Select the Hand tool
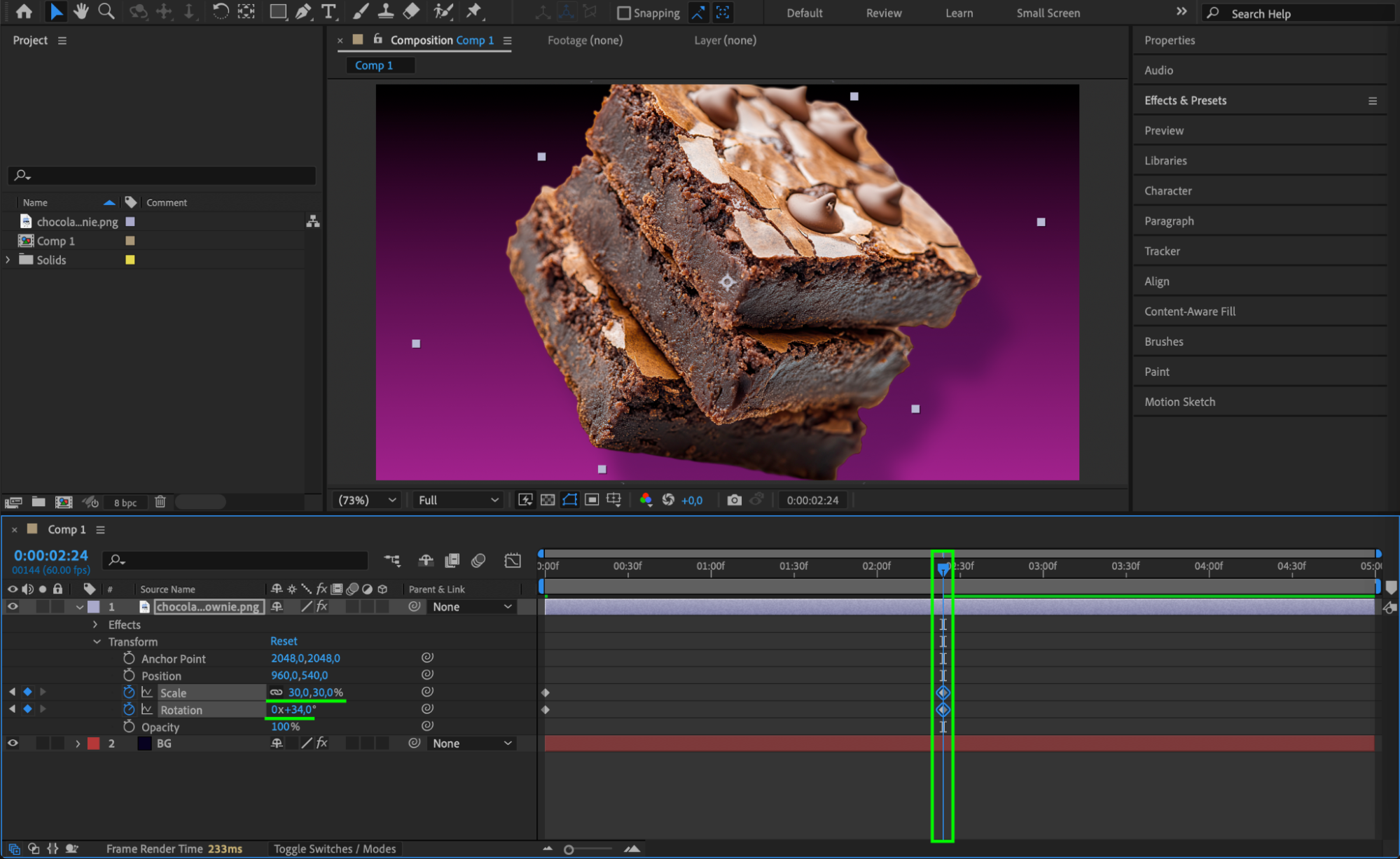This screenshot has height=859, width=1400. [x=81, y=11]
